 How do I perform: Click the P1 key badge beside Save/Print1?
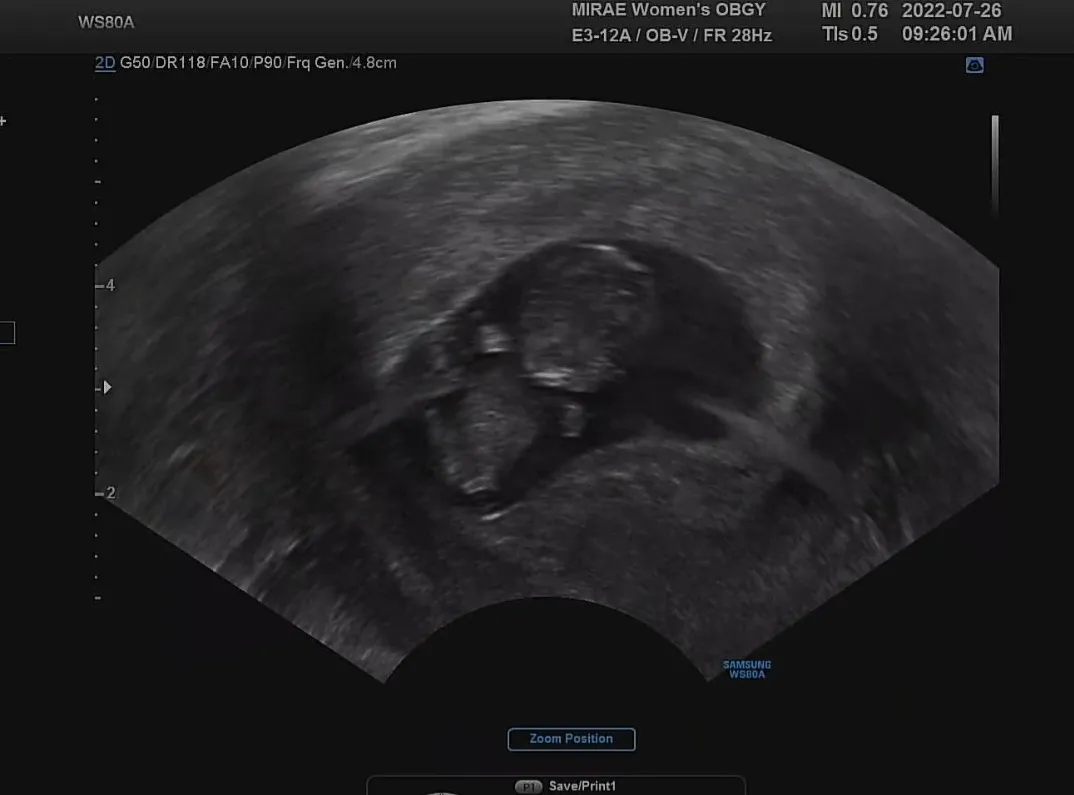[528, 787]
